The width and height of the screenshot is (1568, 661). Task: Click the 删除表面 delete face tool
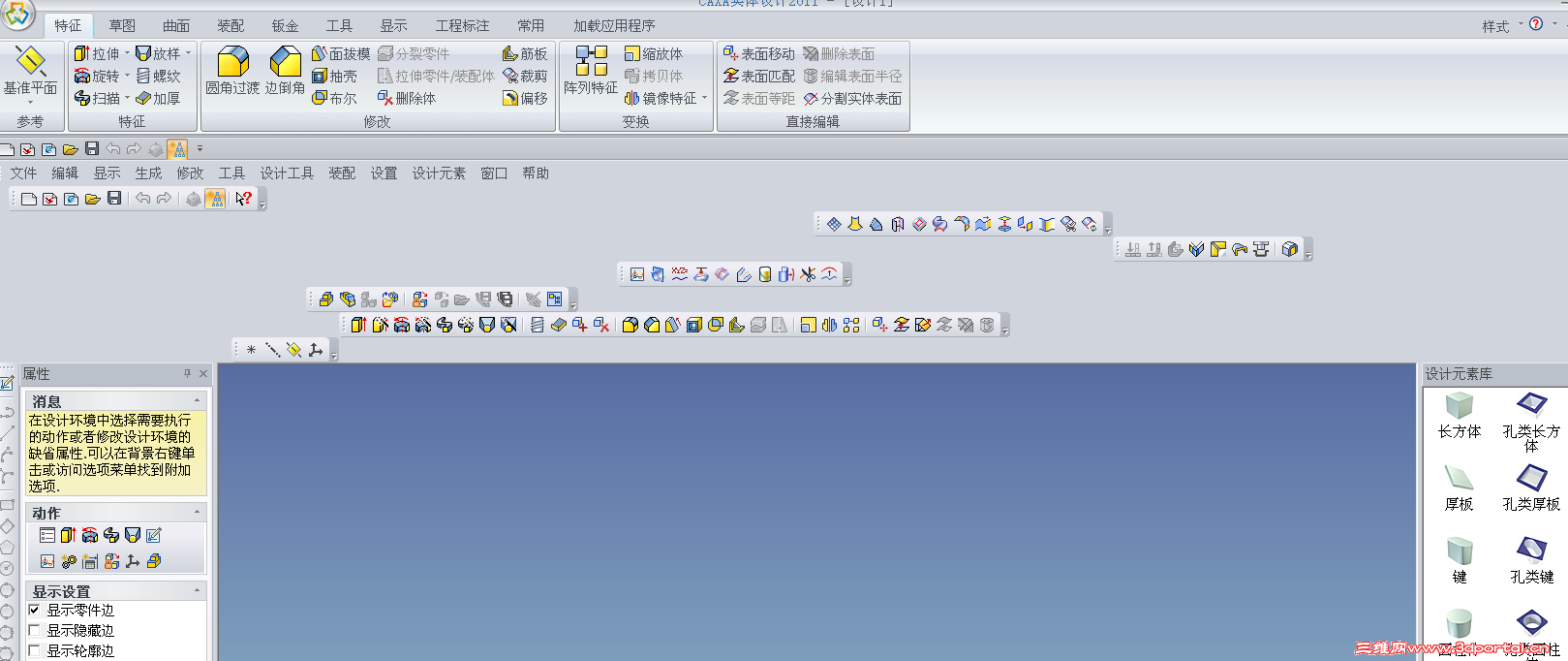(839, 53)
